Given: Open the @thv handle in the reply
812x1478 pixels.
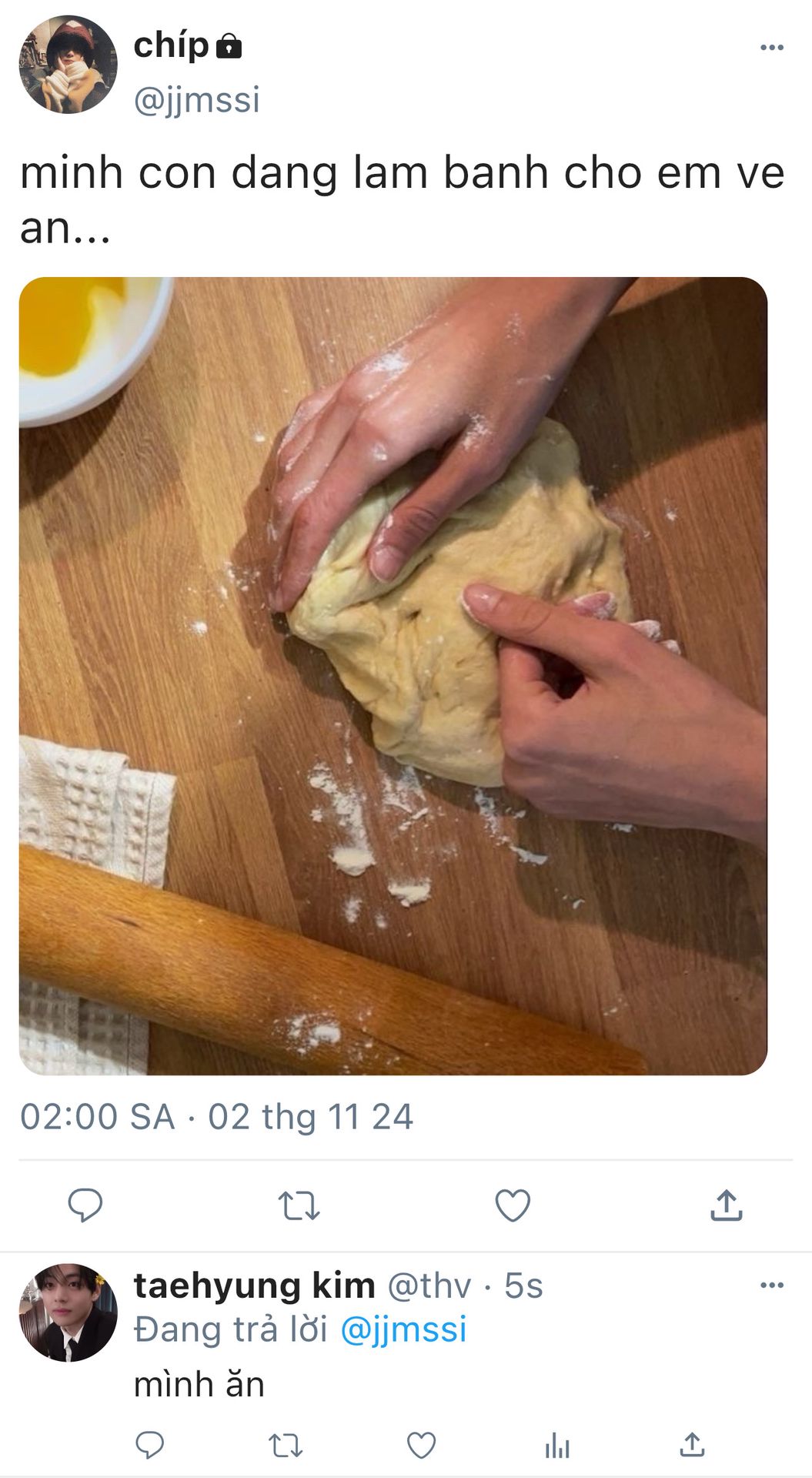Looking at the screenshot, I should tap(429, 1286).
